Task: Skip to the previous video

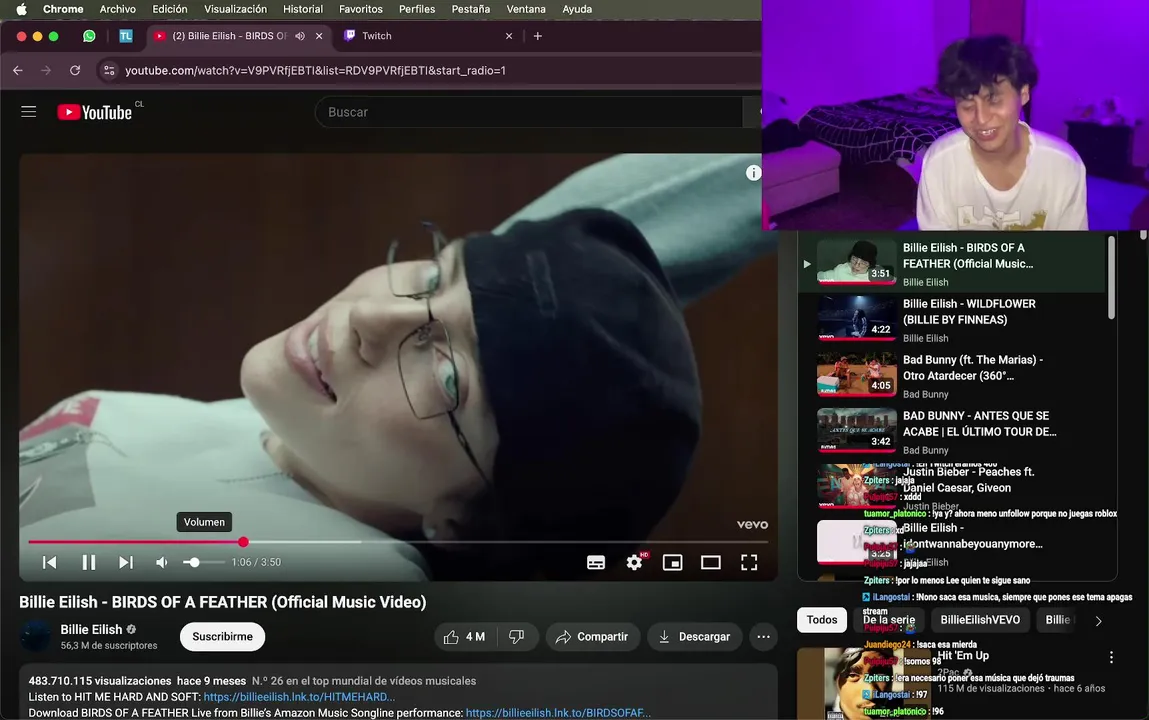Action: [50, 562]
